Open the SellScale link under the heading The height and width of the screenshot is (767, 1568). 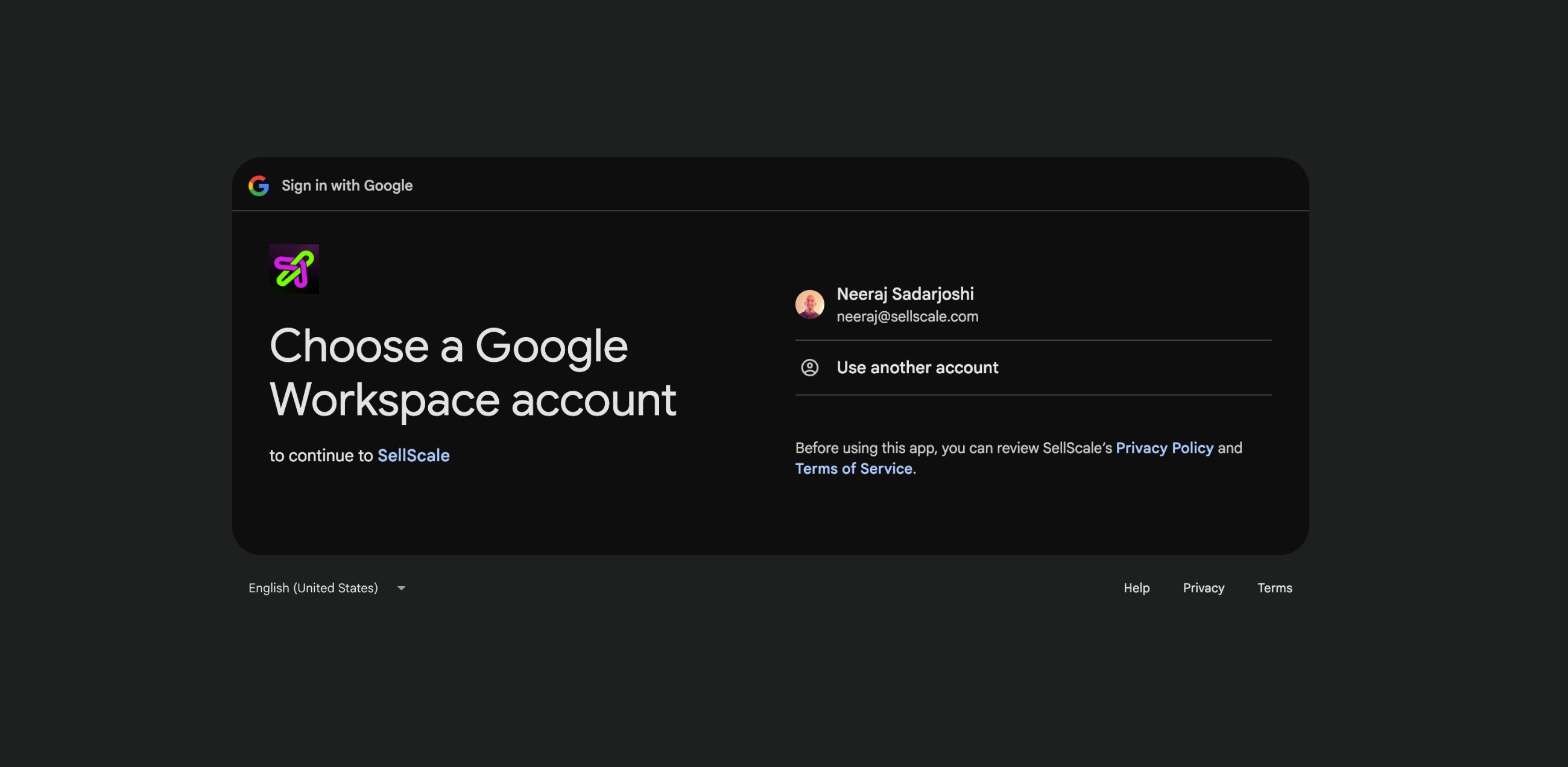coord(413,455)
